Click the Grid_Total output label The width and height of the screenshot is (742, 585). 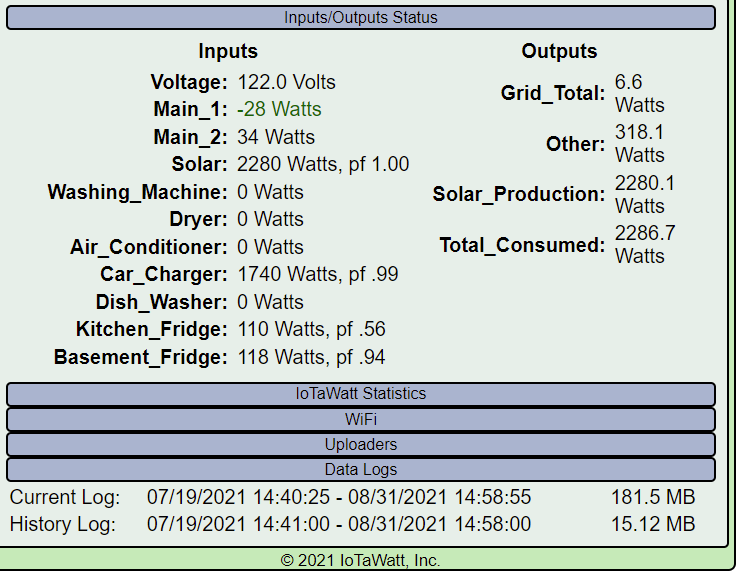click(x=553, y=93)
